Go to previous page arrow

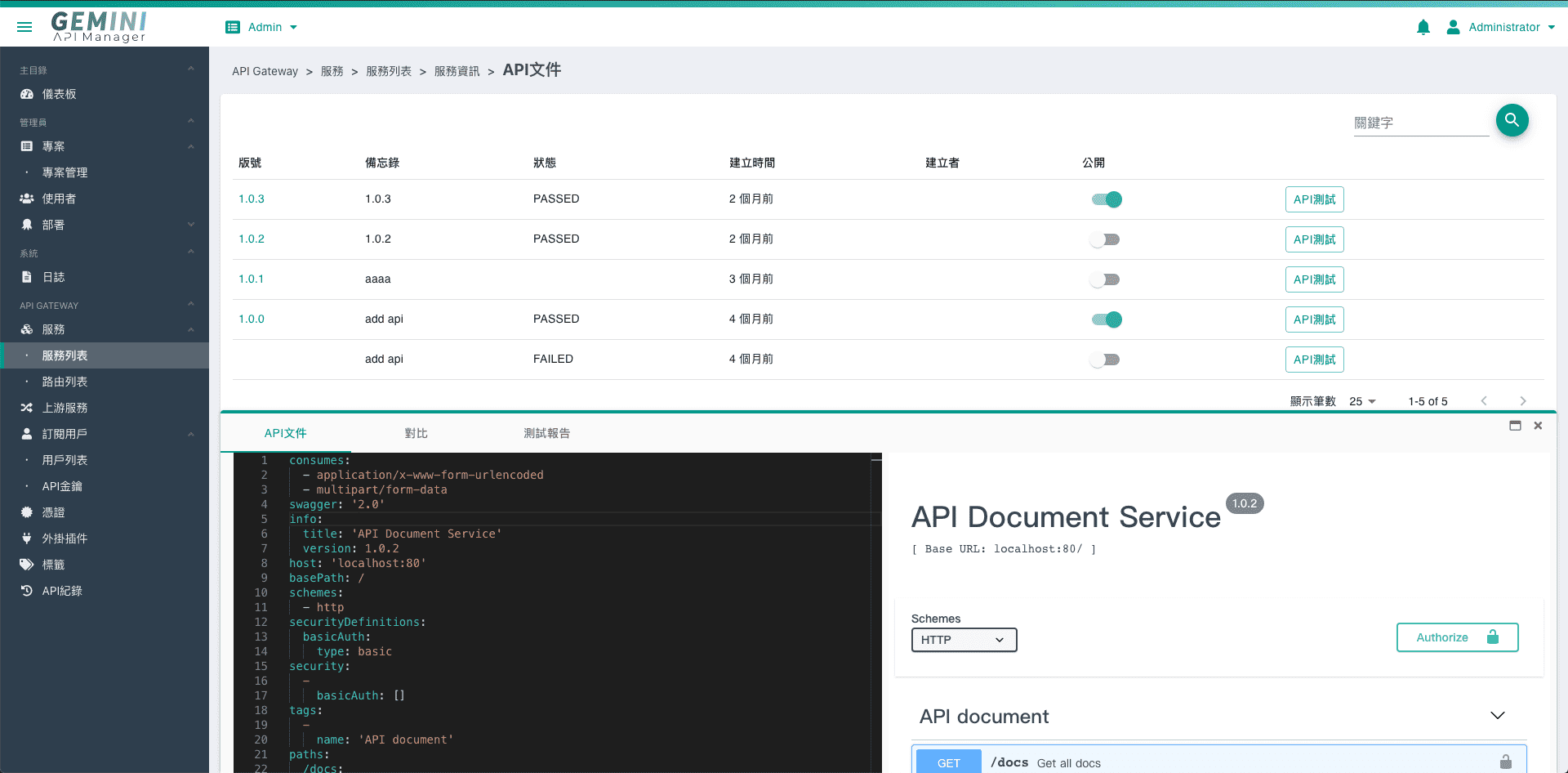(1484, 400)
